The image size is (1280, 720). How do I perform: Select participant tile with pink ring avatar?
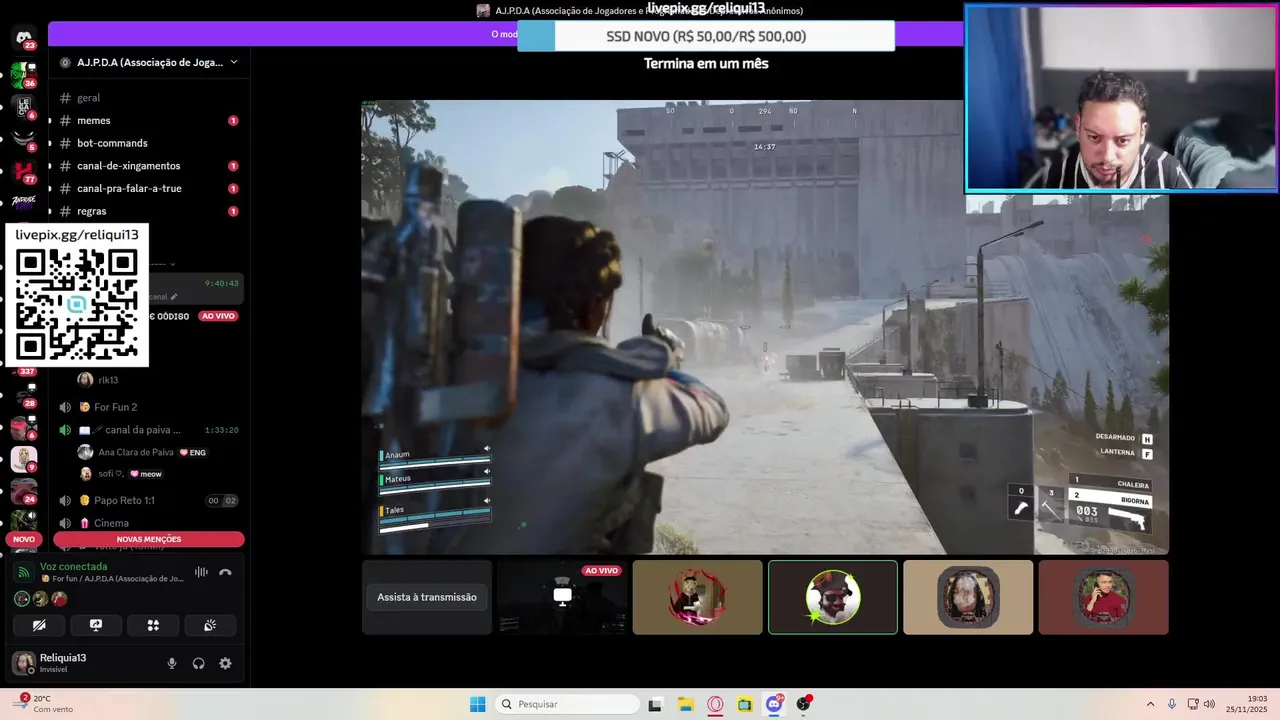(x=697, y=597)
